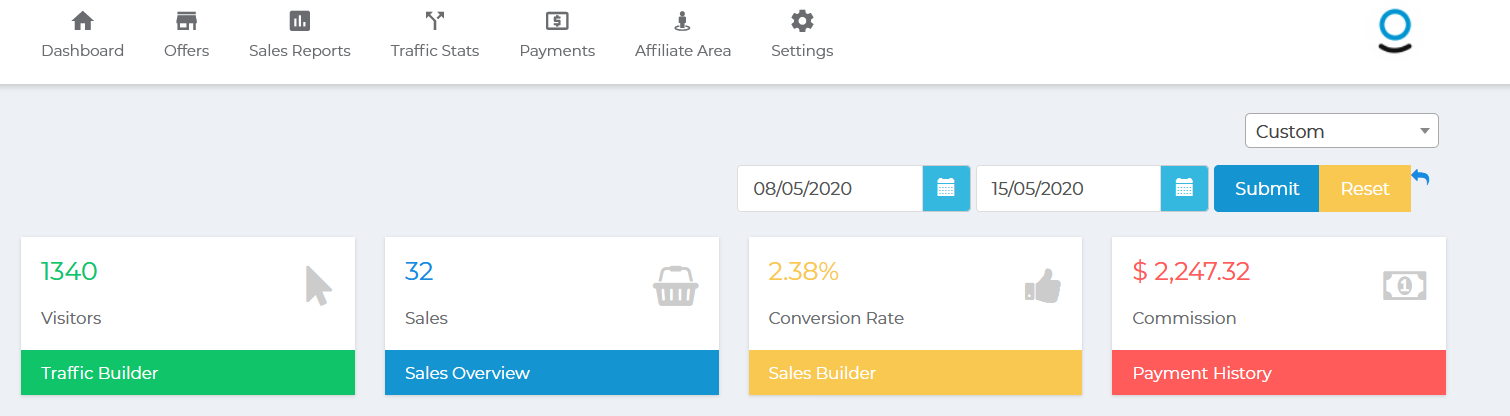Open the end date calendar picker

tap(1184, 188)
